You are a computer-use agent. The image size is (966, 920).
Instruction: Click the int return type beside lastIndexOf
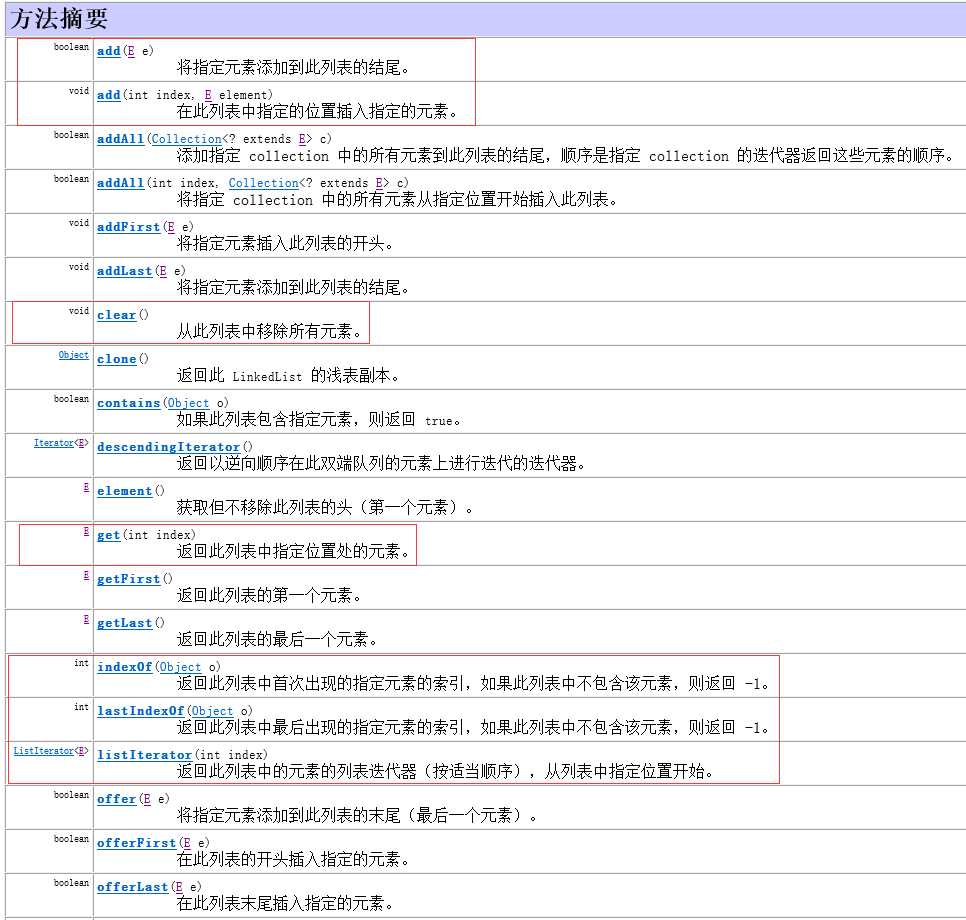pos(81,707)
